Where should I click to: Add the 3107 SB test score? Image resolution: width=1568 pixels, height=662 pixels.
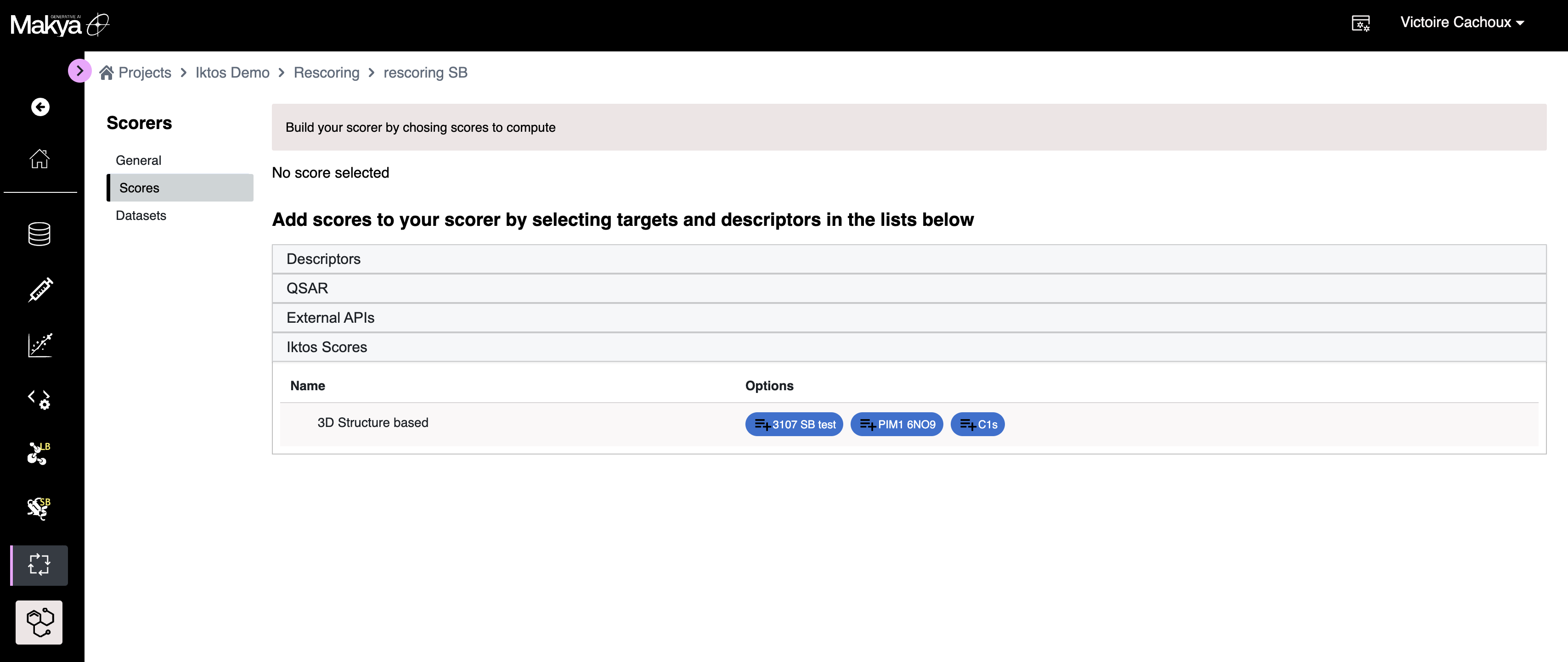coord(794,424)
